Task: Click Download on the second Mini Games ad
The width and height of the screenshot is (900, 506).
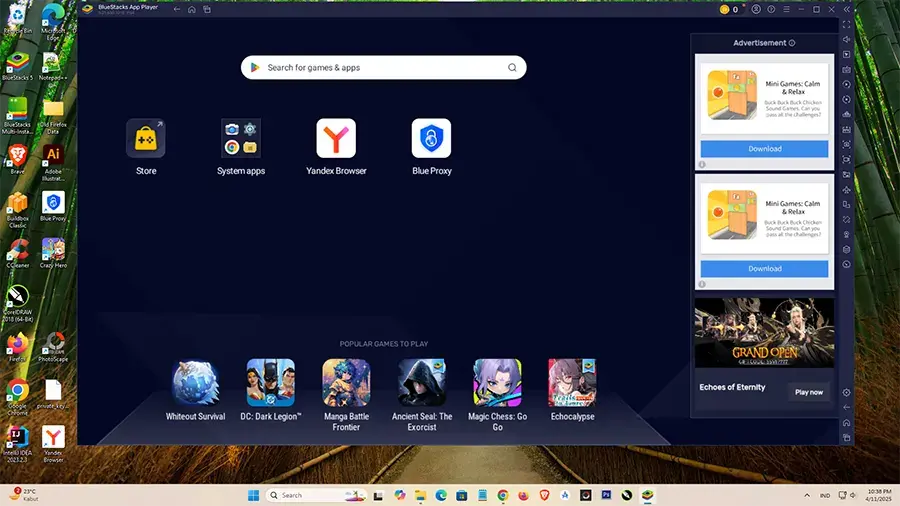Action: coord(765,268)
